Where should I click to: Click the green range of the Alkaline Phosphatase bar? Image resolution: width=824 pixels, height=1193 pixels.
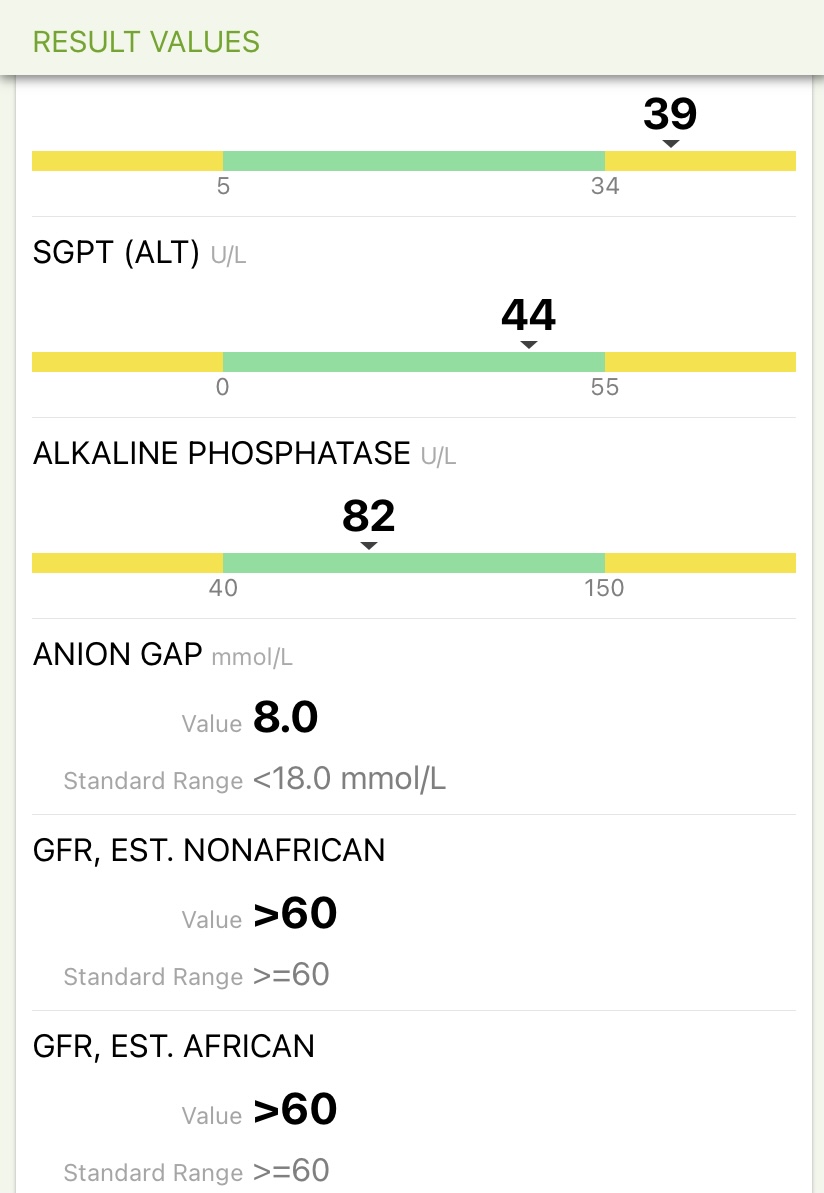414,563
